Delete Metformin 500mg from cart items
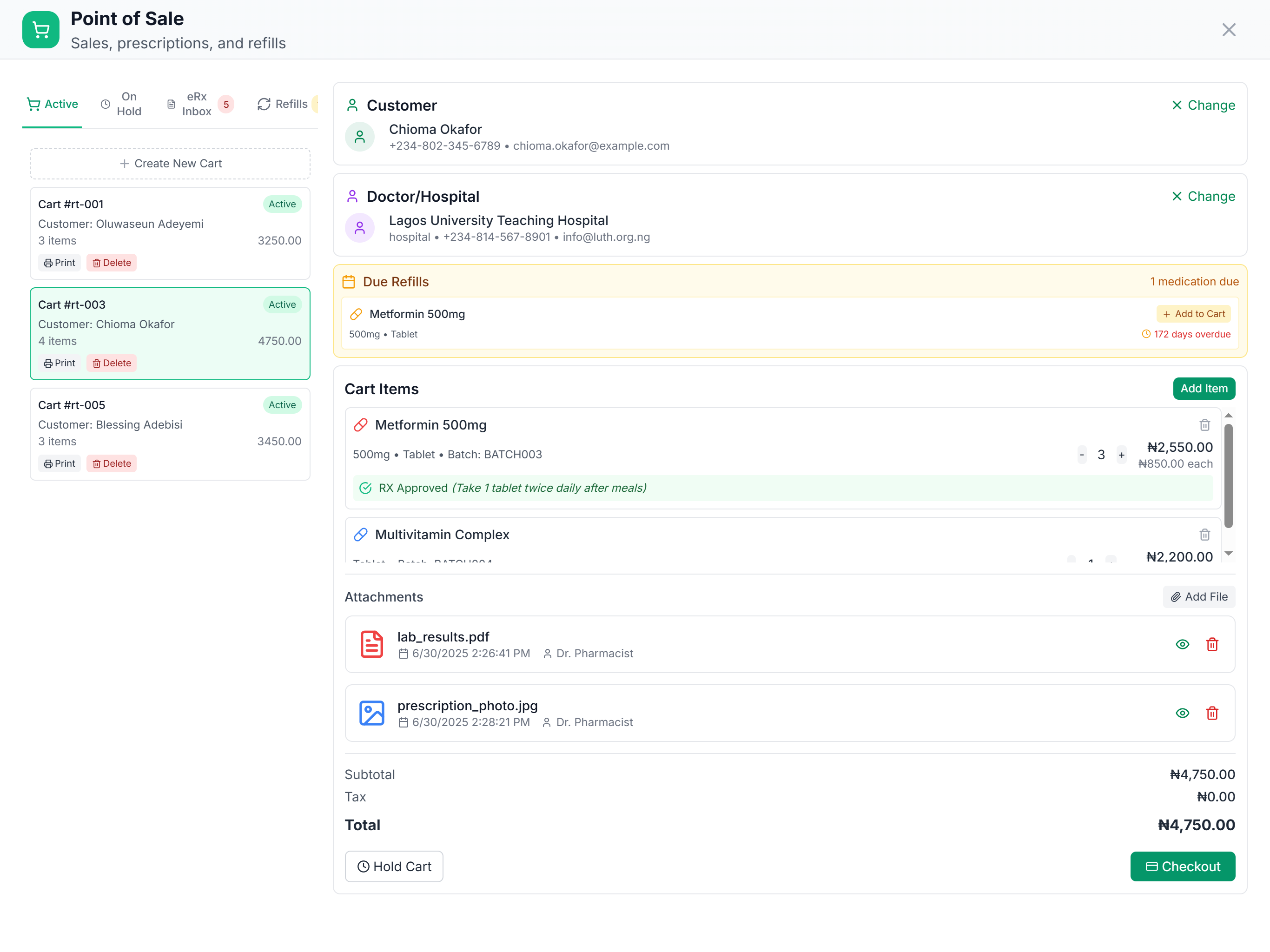1270x952 pixels. pos(1204,425)
